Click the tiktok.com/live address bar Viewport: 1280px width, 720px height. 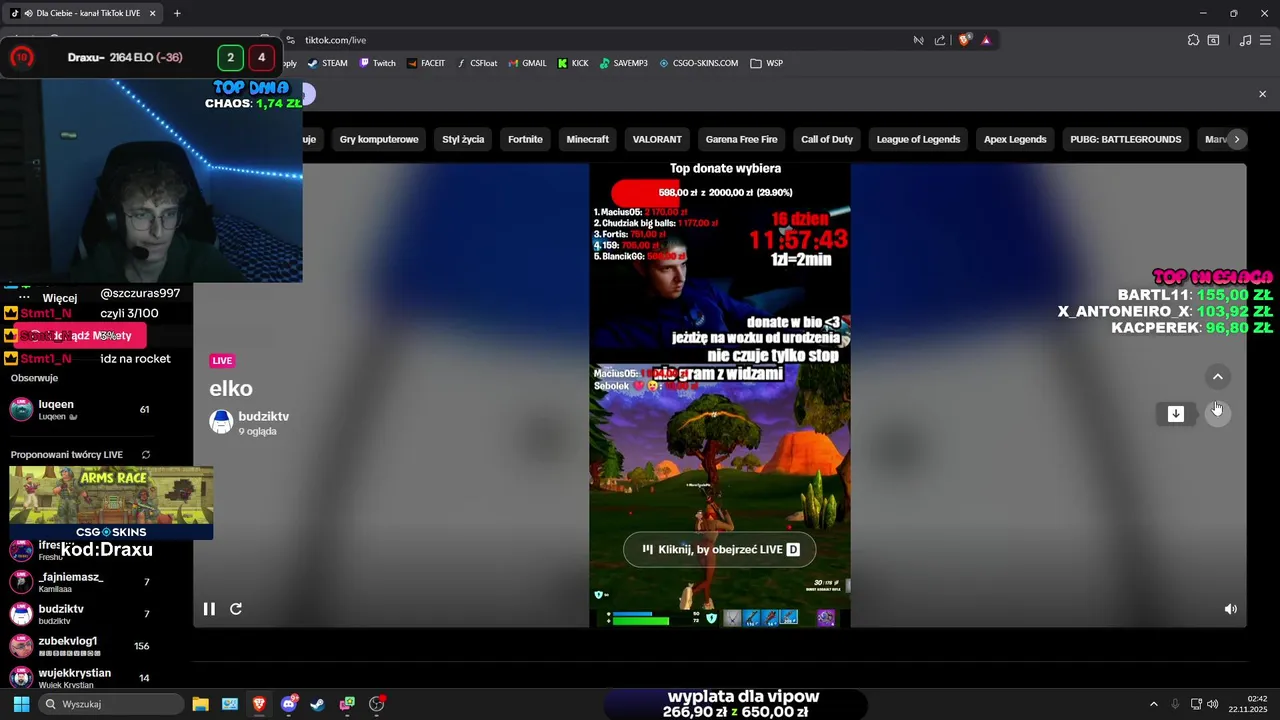click(x=600, y=40)
